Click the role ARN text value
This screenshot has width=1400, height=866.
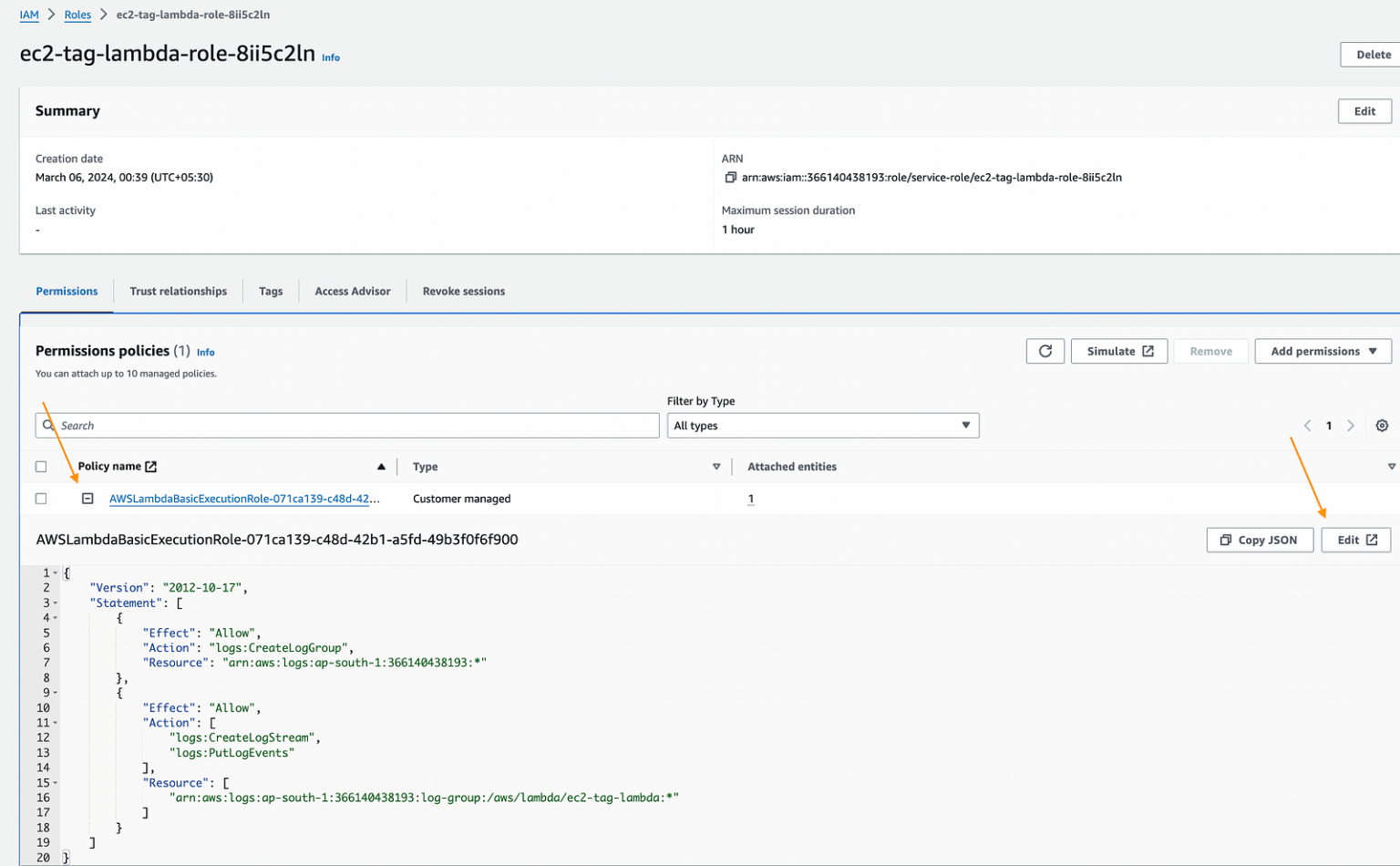[932, 178]
